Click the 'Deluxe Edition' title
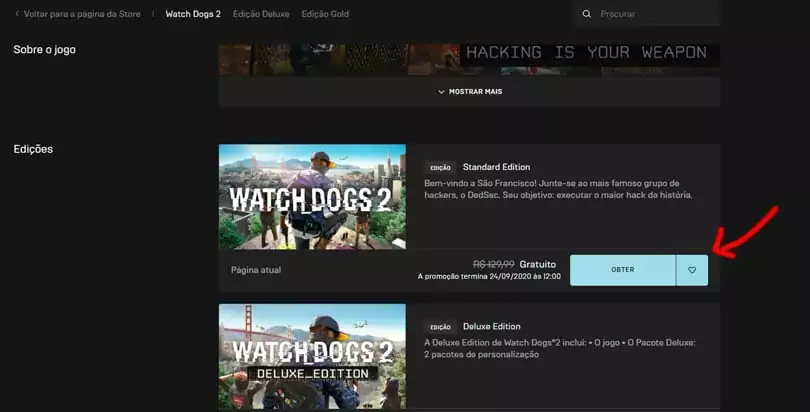810x412 pixels. click(491, 326)
